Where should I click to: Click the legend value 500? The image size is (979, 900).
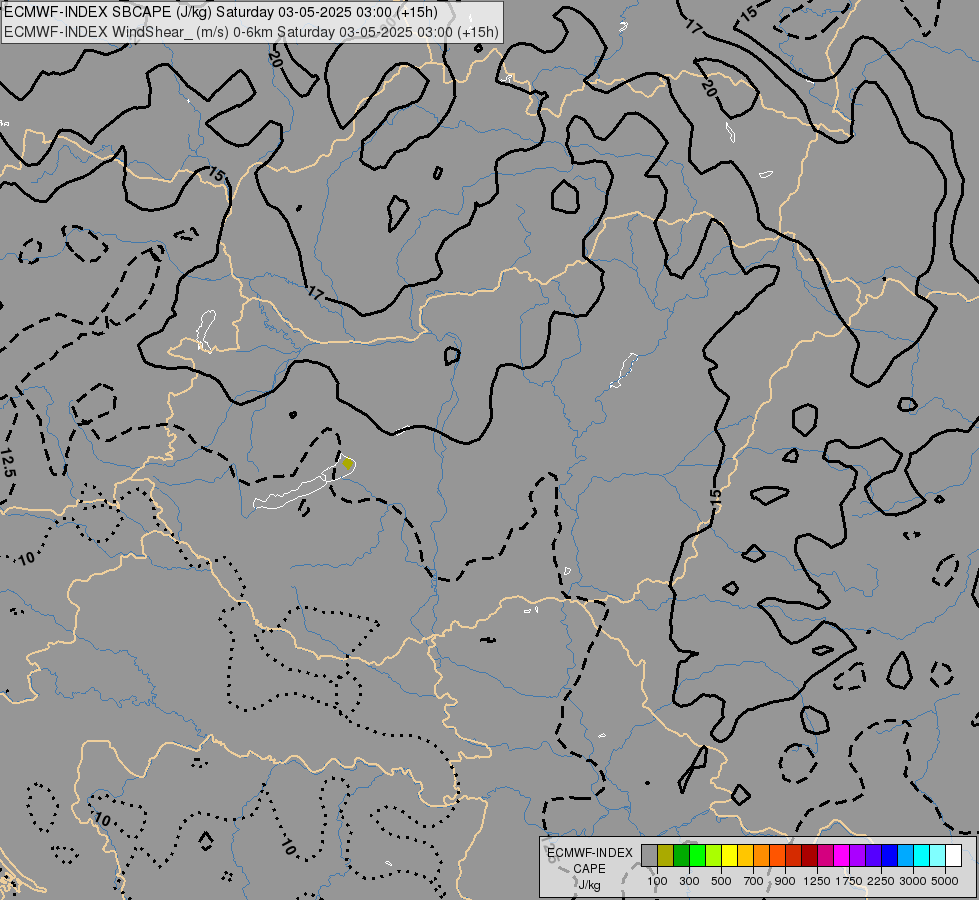coord(721,881)
